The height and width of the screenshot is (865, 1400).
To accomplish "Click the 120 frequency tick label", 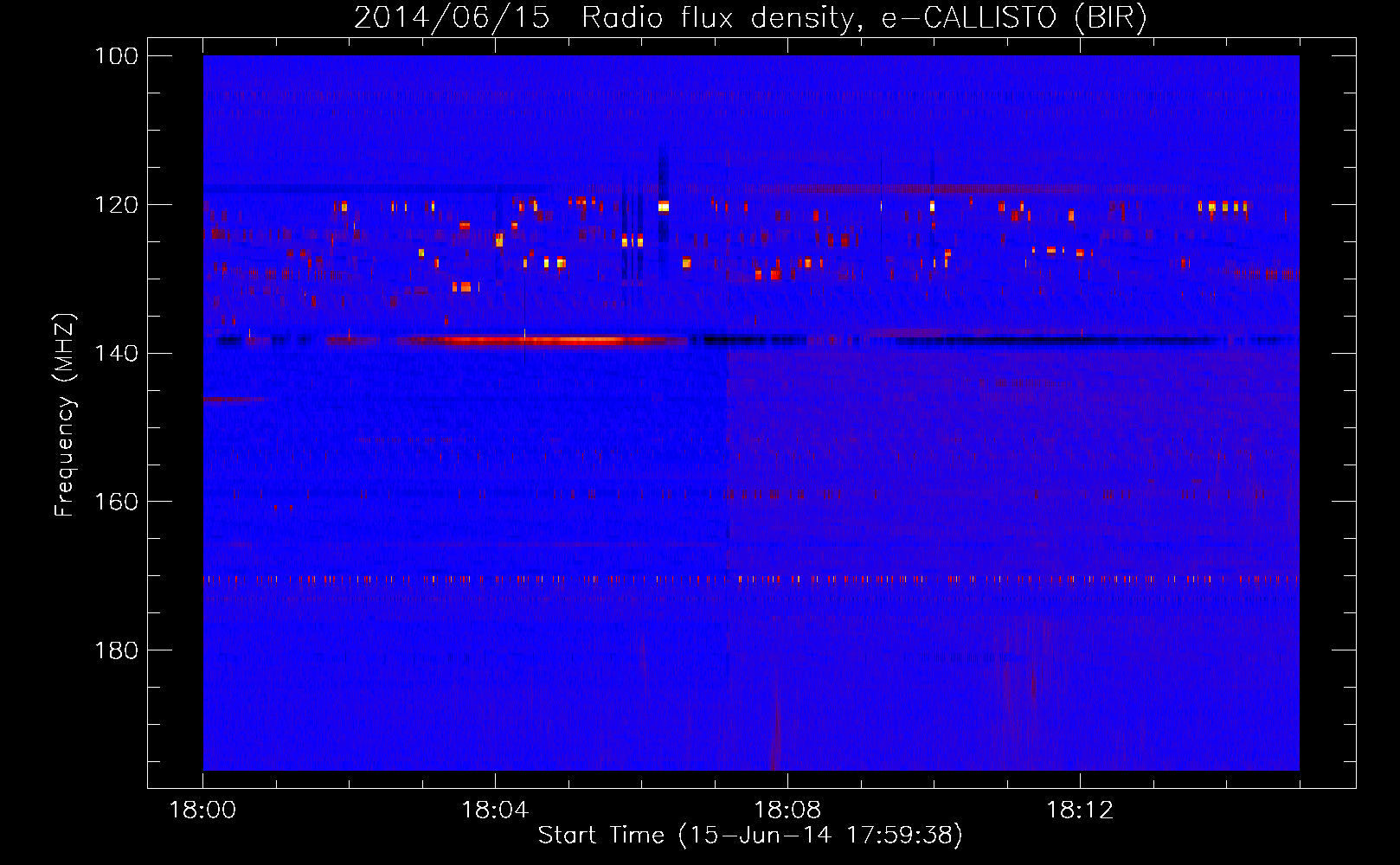I will [116, 205].
